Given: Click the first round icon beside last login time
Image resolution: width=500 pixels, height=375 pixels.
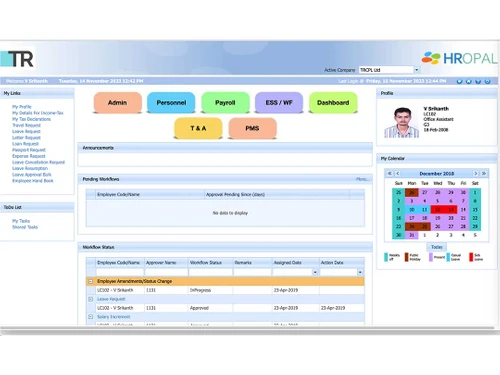Looking at the screenshot, I should (459, 81).
